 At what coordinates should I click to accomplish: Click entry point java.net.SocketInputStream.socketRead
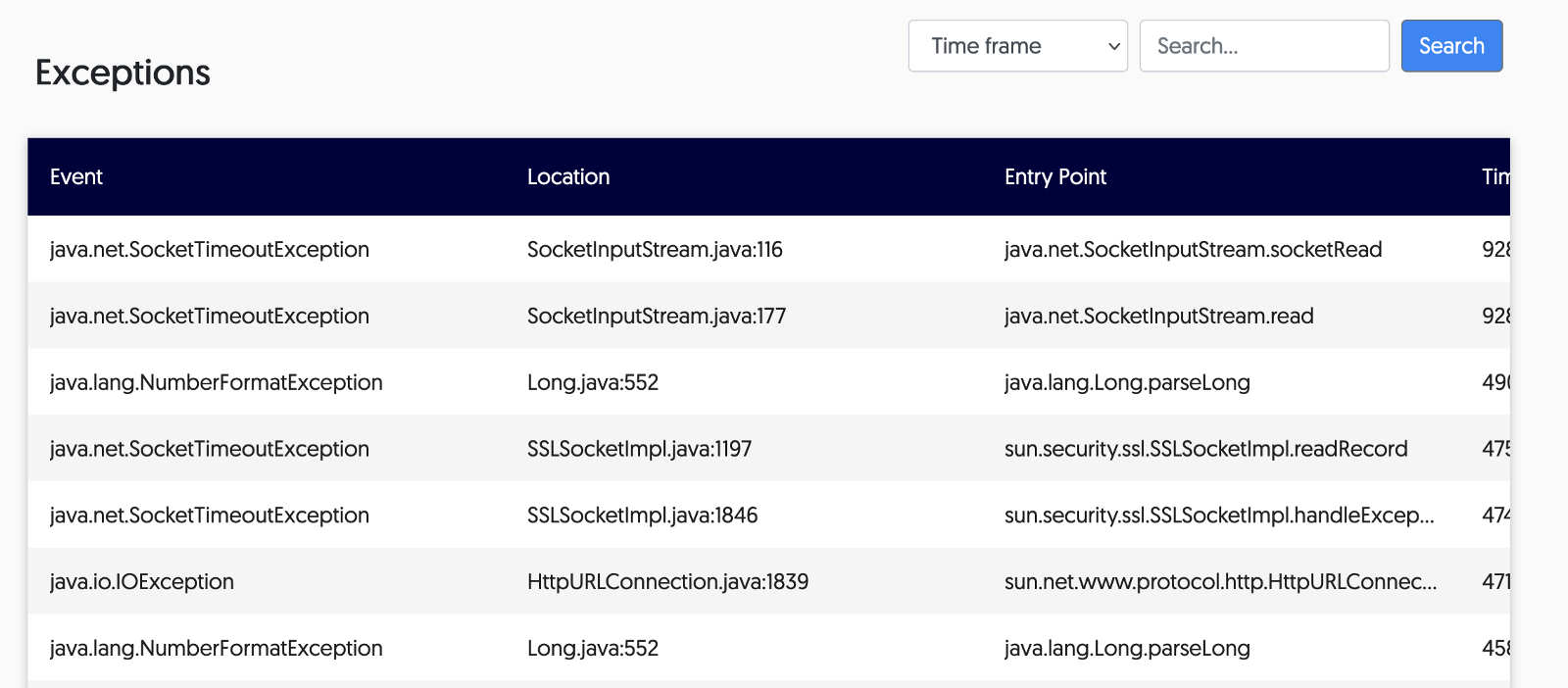1193,250
